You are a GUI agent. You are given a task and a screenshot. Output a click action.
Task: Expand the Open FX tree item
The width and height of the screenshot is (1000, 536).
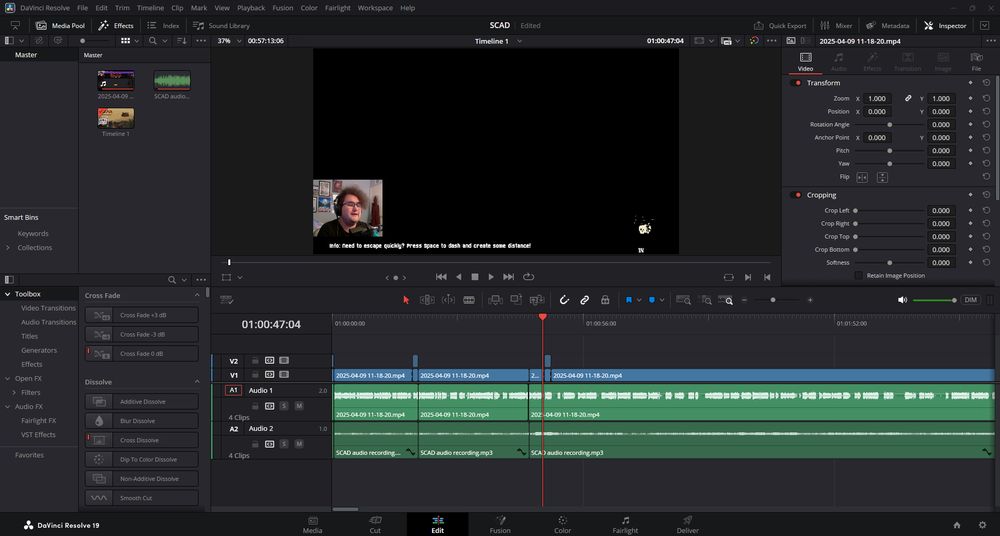[x=8, y=378]
